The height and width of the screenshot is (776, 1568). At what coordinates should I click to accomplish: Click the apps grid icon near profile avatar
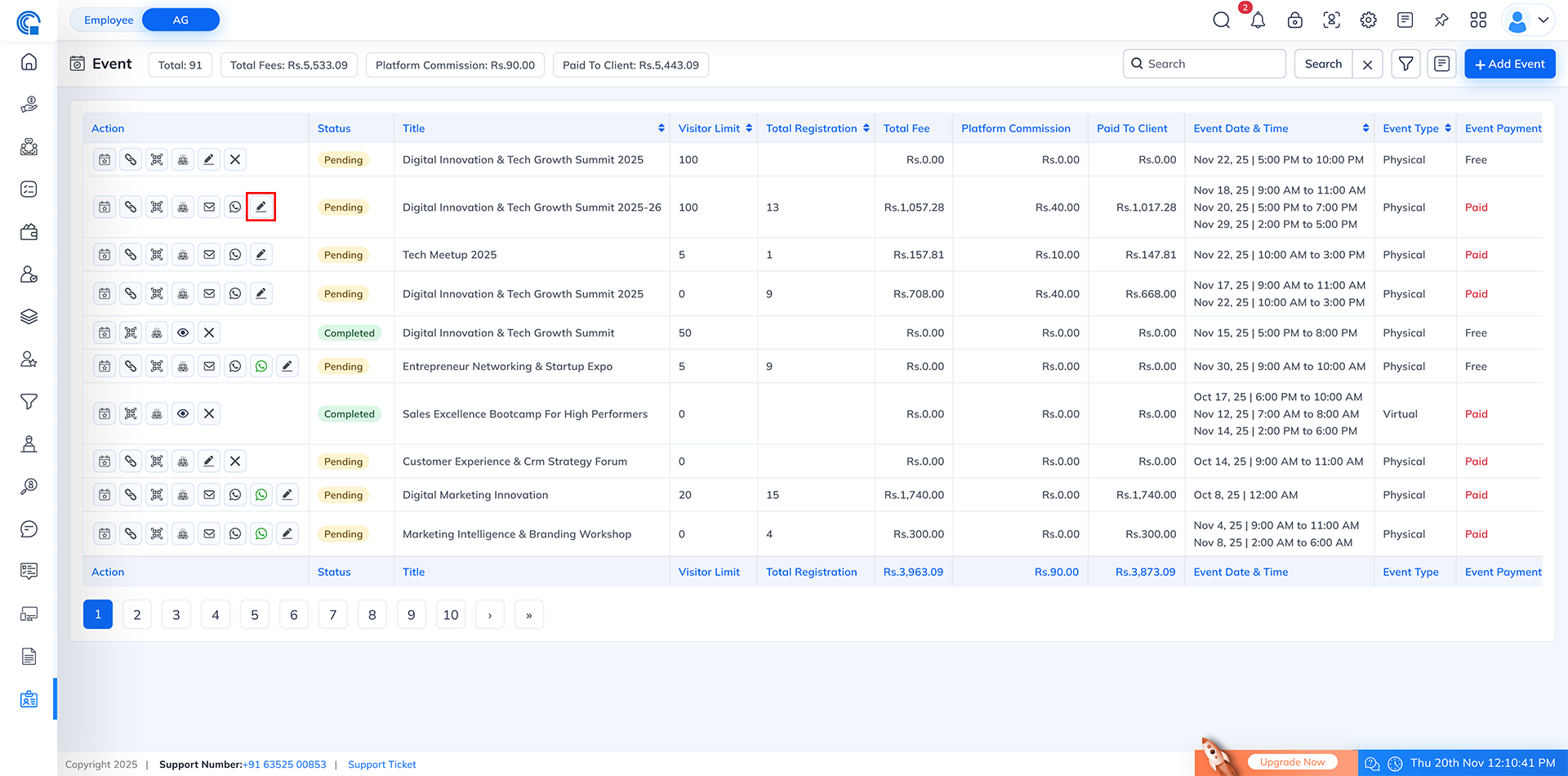(x=1478, y=20)
